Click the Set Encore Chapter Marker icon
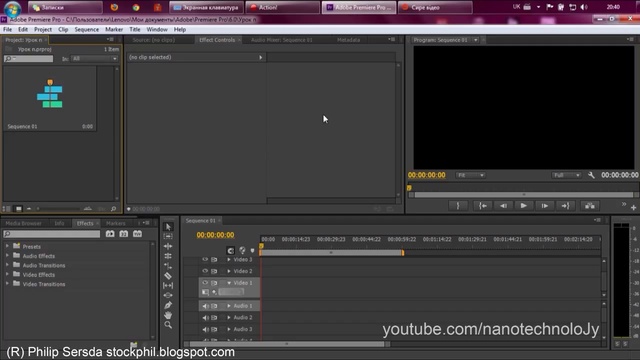Image resolution: width=640 pixels, height=360 pixels. (x=242, y=250)
